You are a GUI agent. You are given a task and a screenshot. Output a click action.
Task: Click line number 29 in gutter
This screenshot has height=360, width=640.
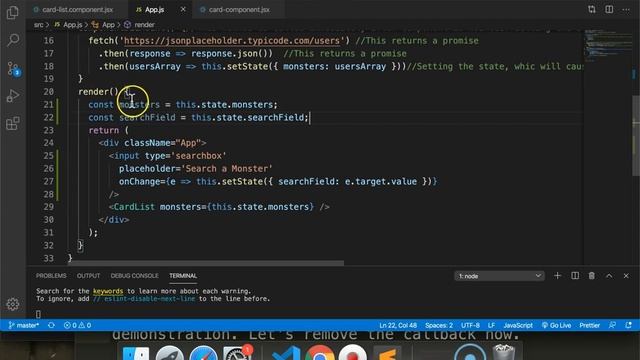49,207
